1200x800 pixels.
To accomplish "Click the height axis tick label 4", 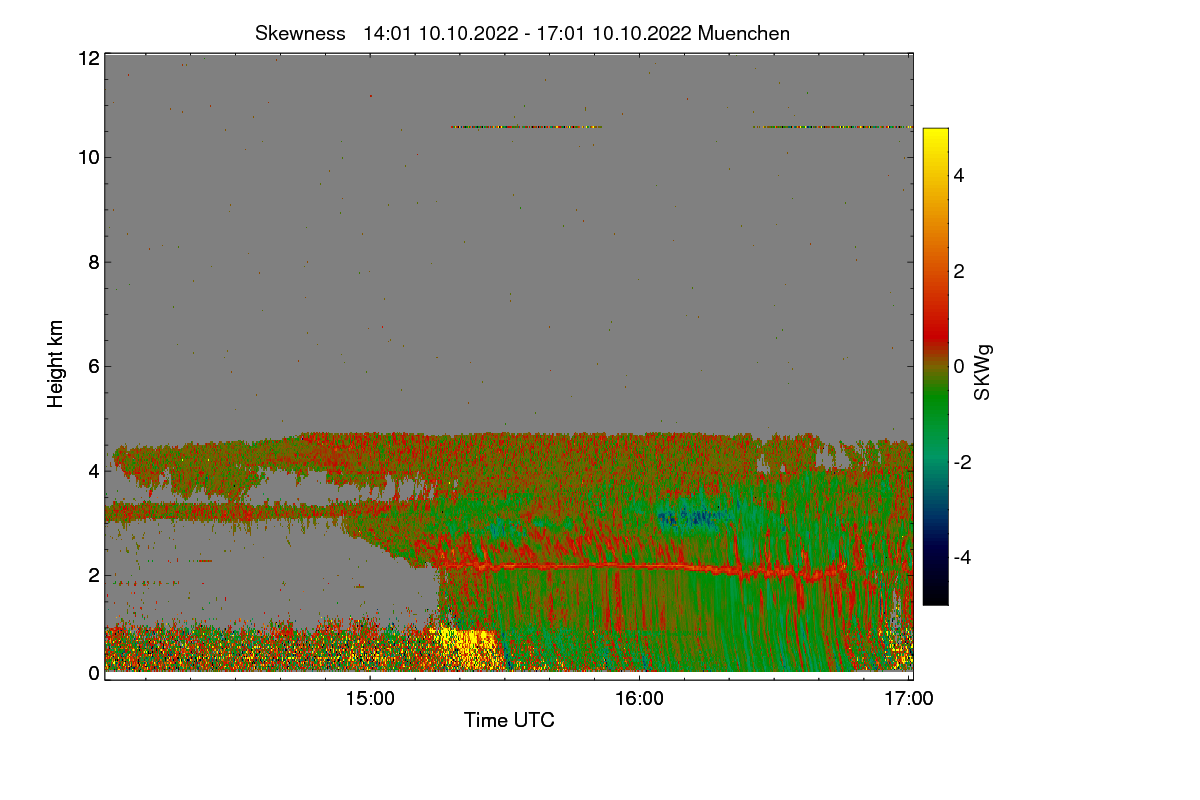I will [x=93, y=470].
